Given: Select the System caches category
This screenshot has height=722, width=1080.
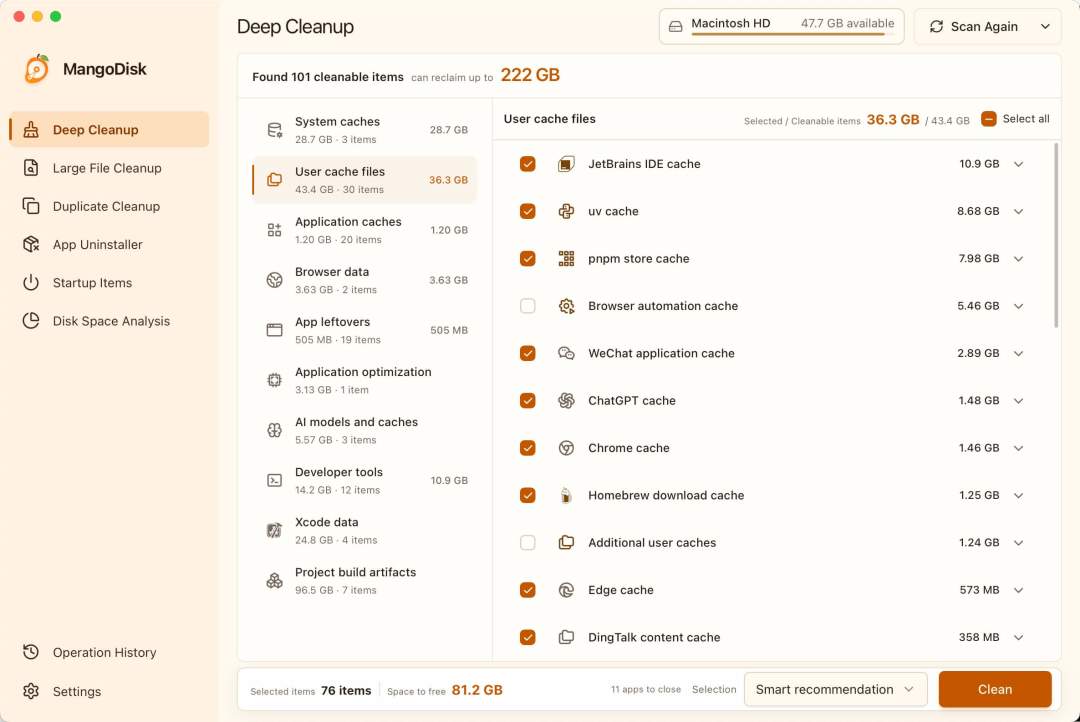Looking at the screenshot, I should click(x=365, y=130).
